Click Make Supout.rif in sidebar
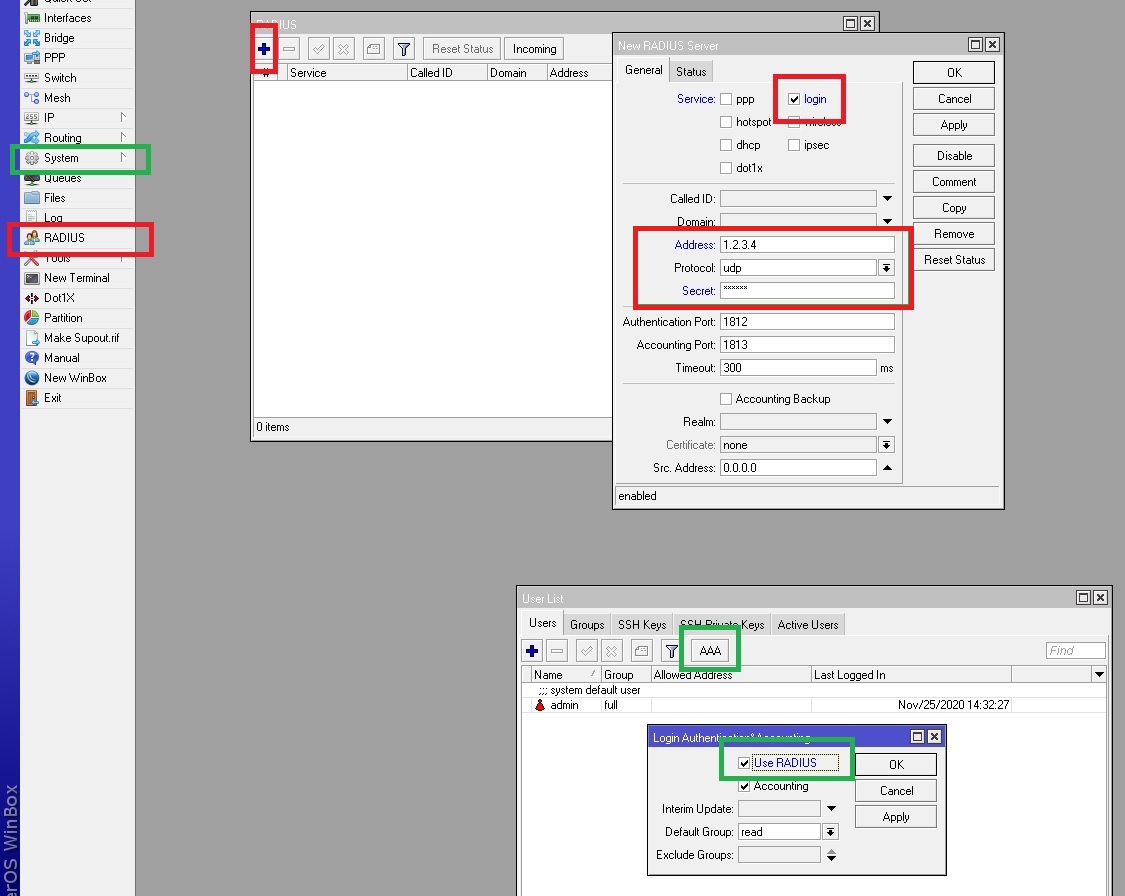Image resolution: width=1125 pixels, height=896 pixels. (77, 338)
